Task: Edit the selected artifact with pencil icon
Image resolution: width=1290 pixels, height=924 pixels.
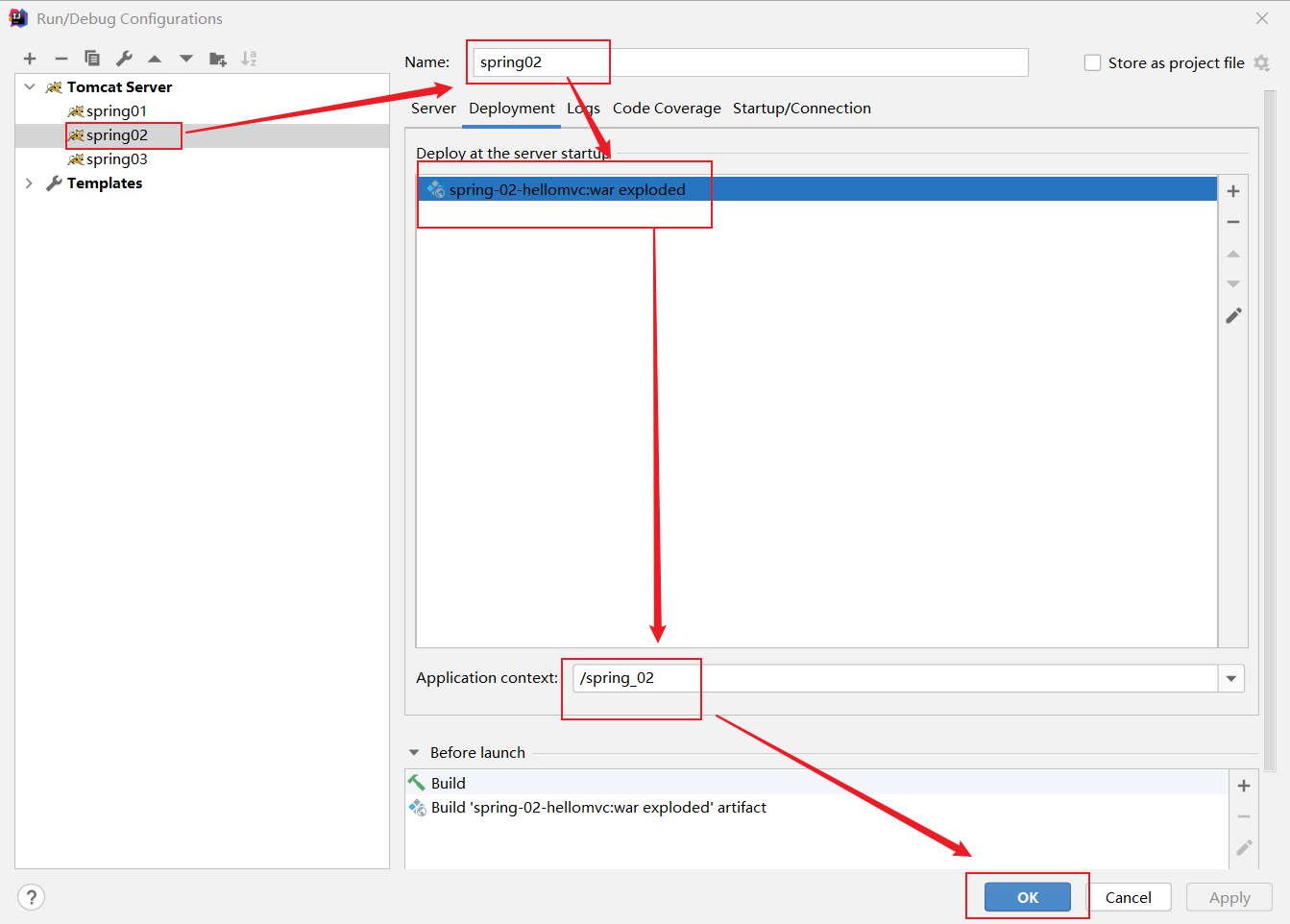Action: pos(1233,316)
